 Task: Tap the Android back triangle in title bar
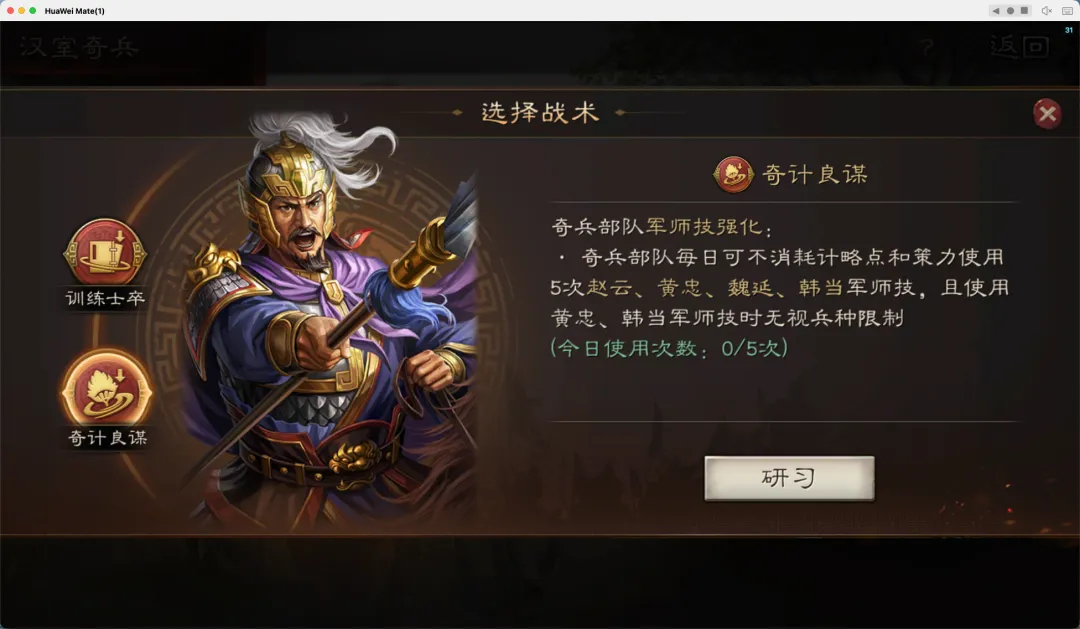[x=995, y=10]
